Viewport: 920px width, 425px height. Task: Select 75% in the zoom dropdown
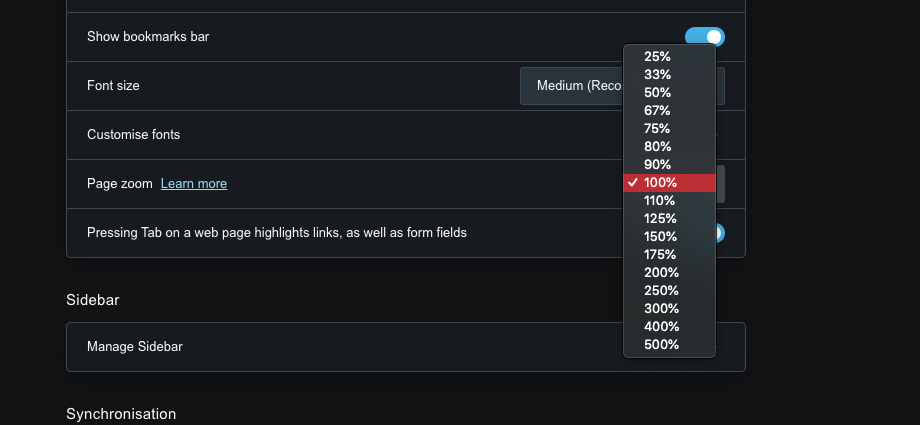pyautogui.click(x=658, y=129)
